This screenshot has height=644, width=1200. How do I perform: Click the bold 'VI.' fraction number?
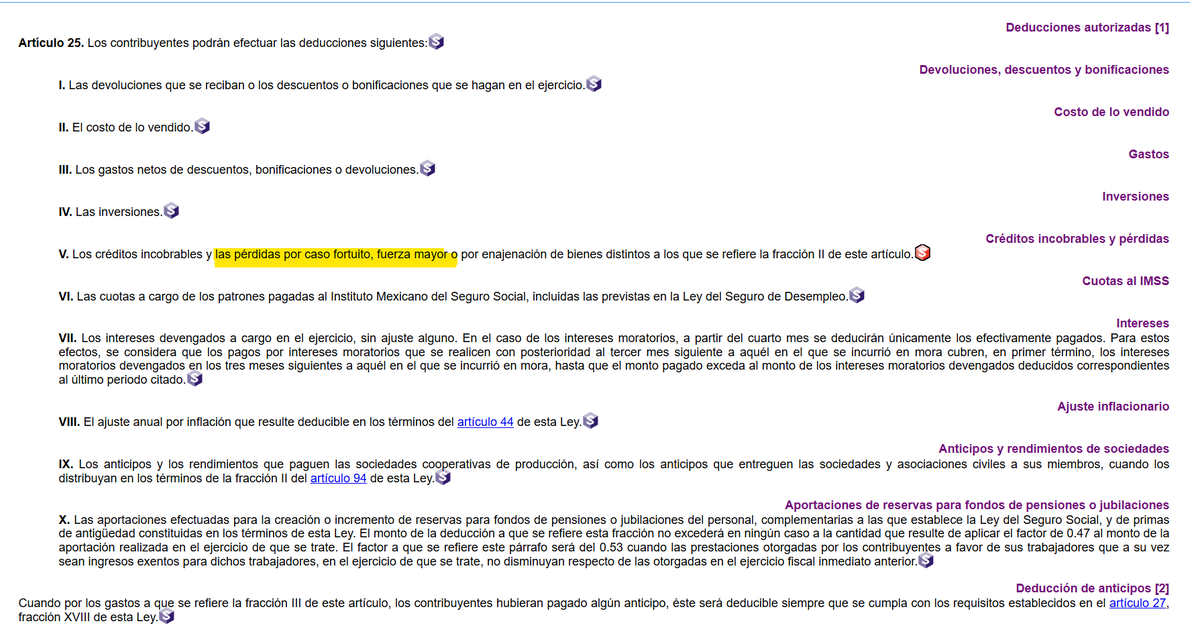[x=66, y=296]
